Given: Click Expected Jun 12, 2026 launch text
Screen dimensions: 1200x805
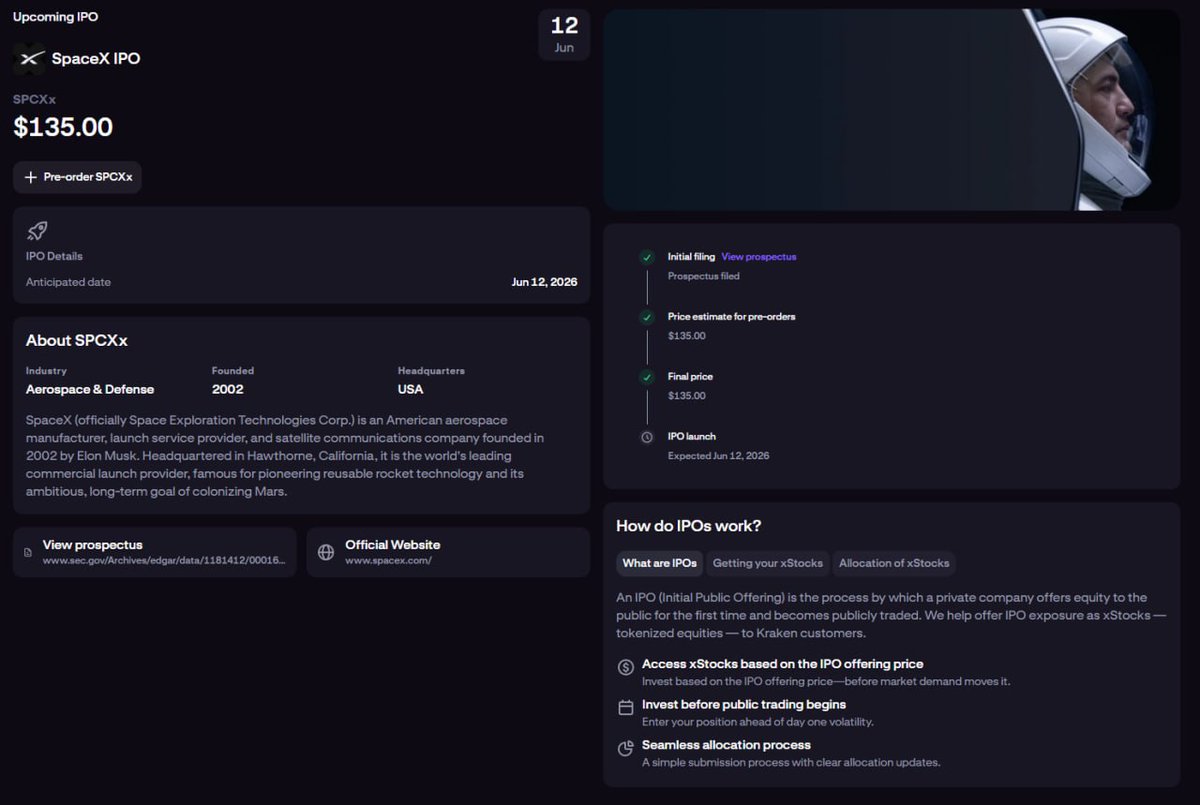Looking at the screenshot, I should (x=719, y=456).
